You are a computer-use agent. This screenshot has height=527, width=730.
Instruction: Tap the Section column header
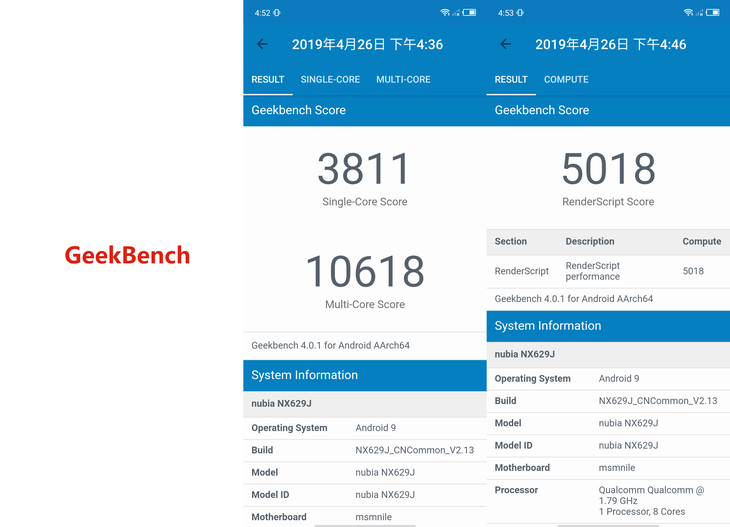[511, 241]
